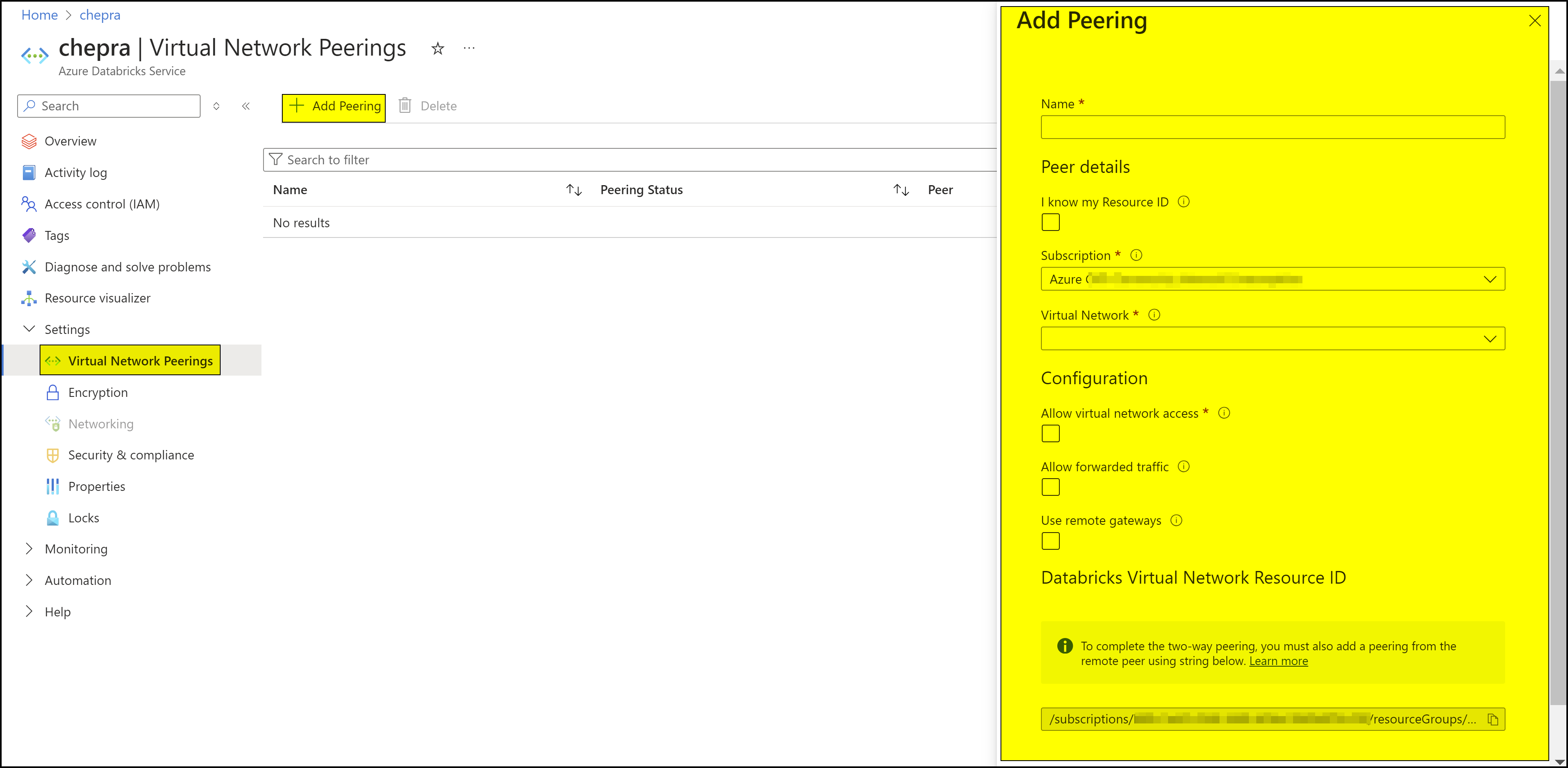The width and height of the screenshot is (1568, 768).
Task: Open the Learn more link
Action: coord(1278,661)
